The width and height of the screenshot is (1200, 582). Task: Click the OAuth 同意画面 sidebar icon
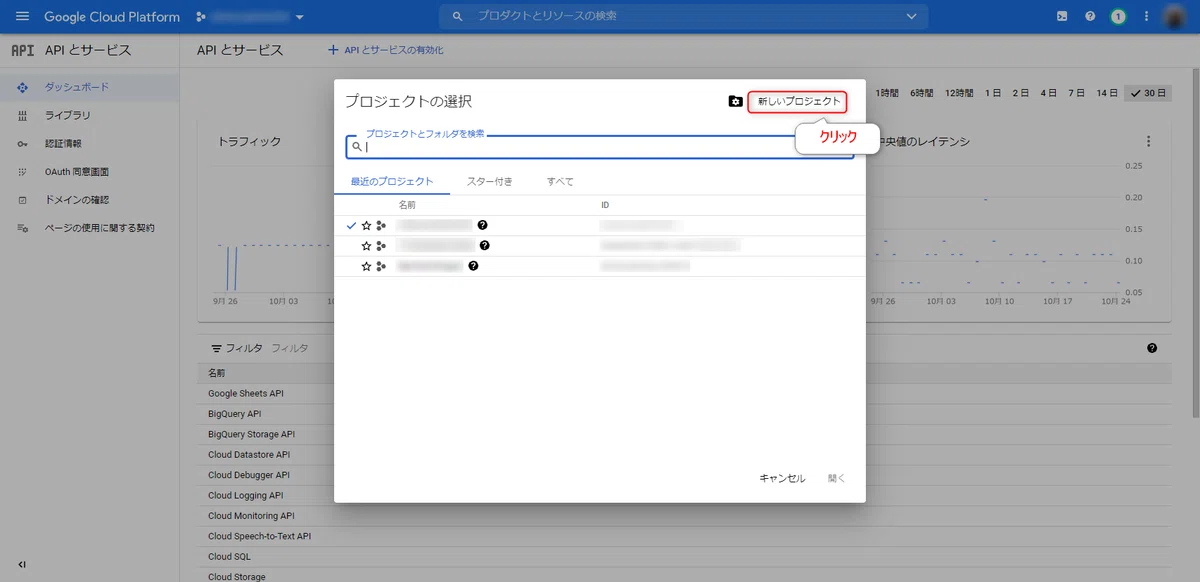click(22, 172)
